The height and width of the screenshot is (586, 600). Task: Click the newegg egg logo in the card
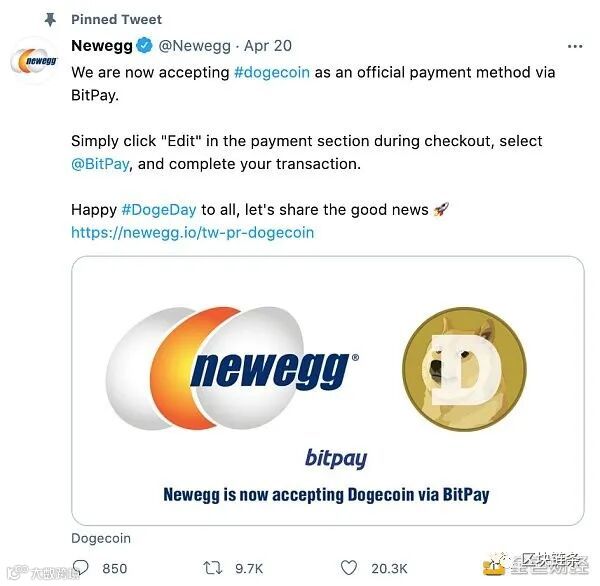[232, 368]
